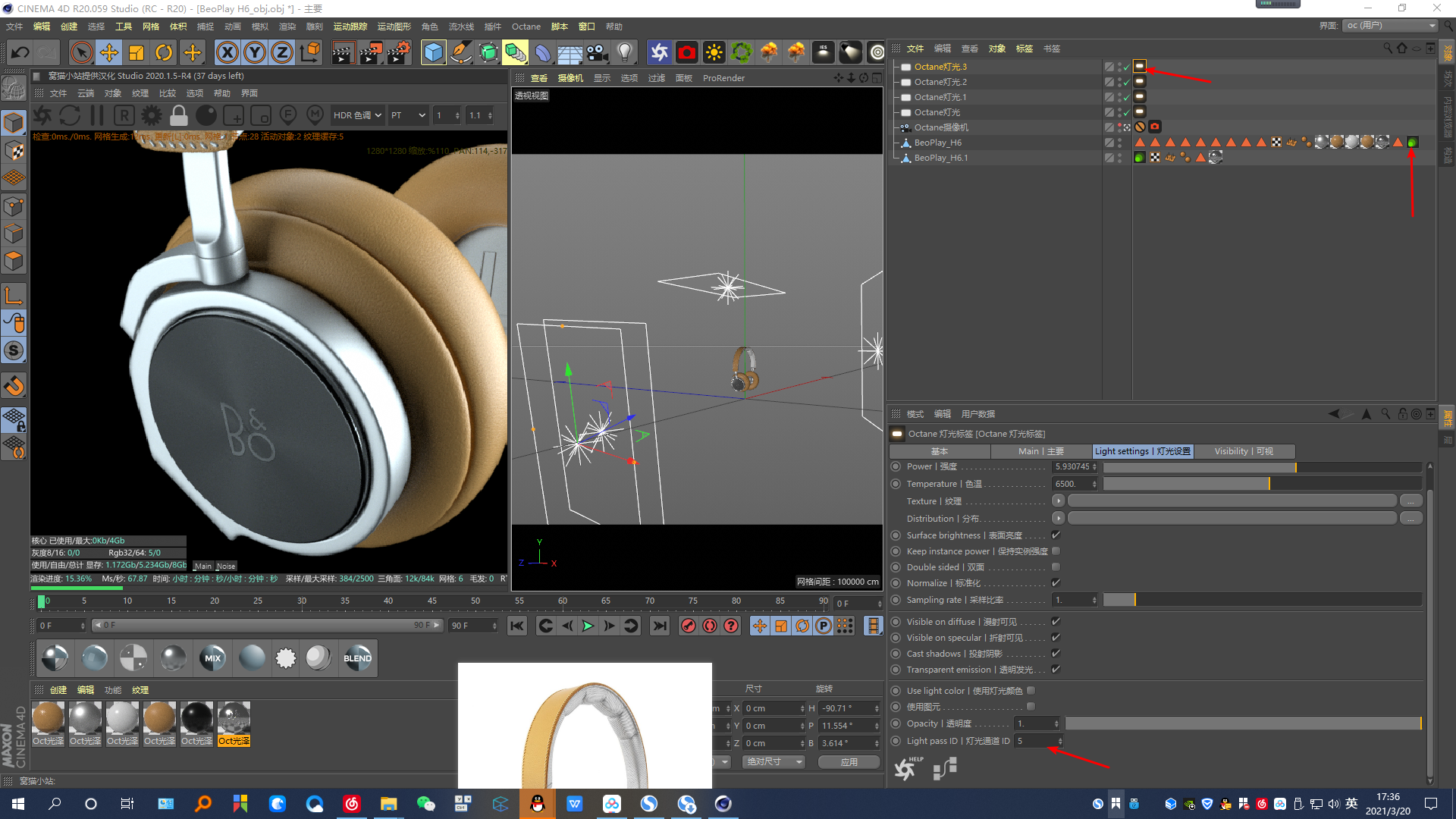This screenshot has width=1456, height=819.
Task: Open the PT render kernel dropdown
Action: 408,115
